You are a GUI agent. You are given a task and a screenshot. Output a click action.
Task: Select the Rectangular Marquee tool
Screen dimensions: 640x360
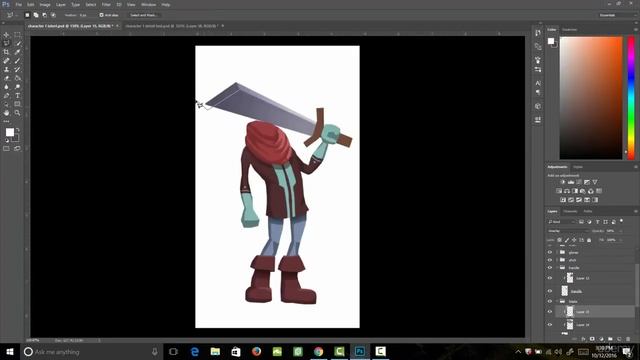pyautogui.click(x=17, y=35)
